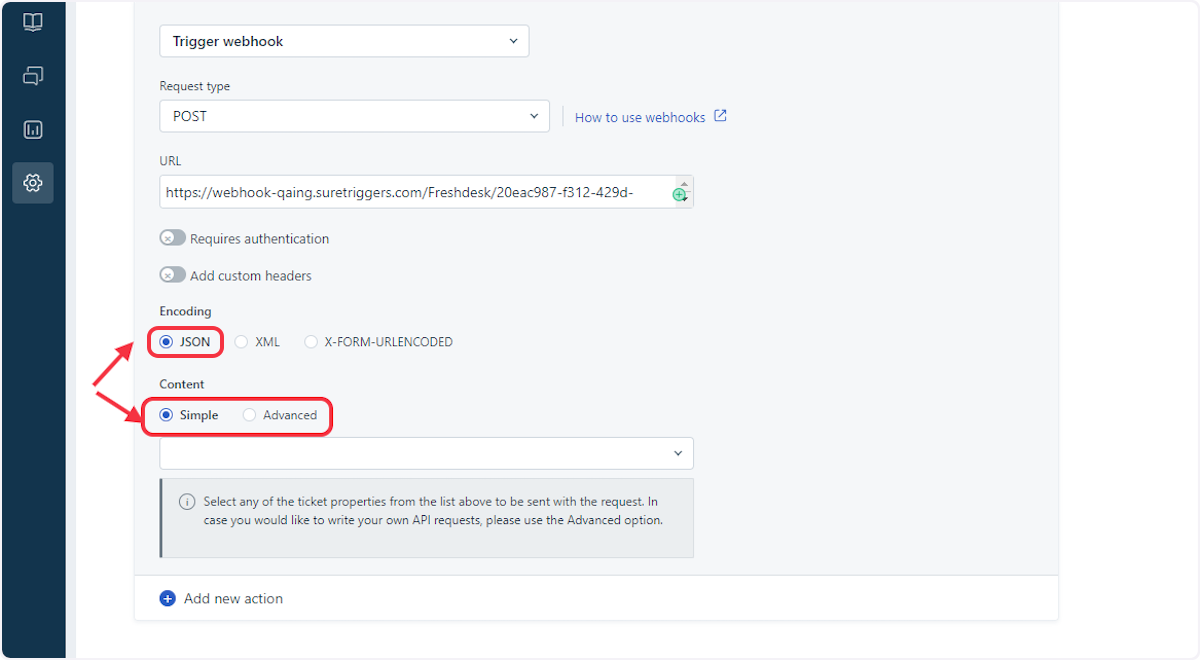Expand the ticket properties selection dropdown

426,453
